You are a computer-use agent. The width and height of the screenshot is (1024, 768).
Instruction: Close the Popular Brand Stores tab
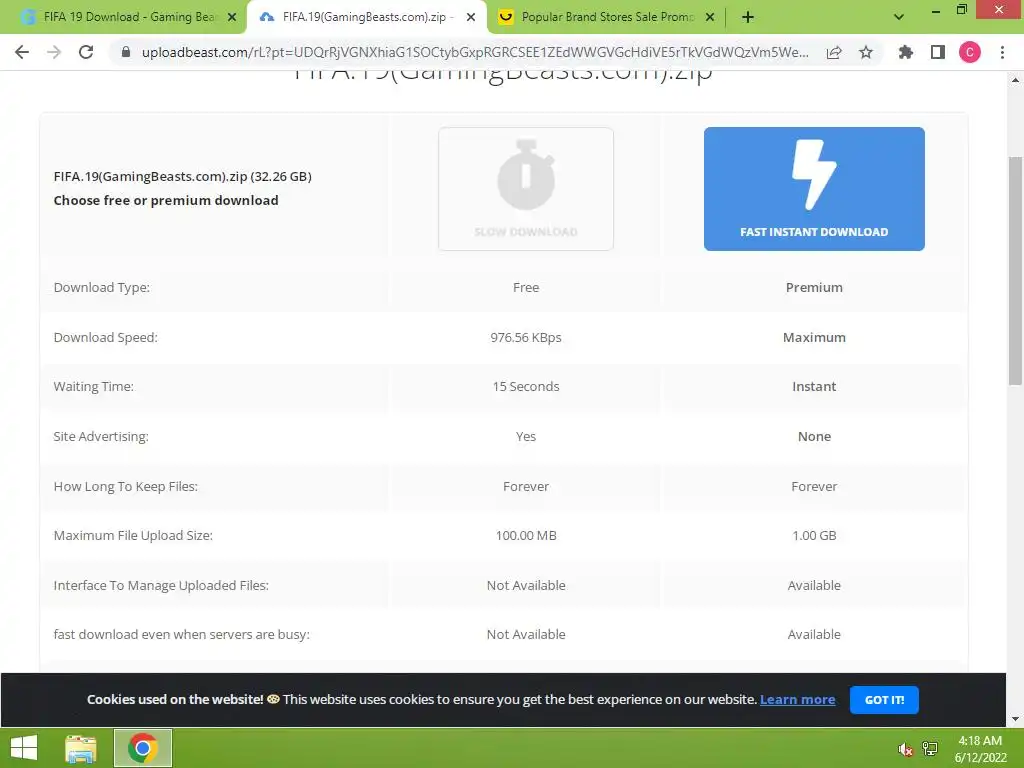pyautogui.click(x=710, y=17)
